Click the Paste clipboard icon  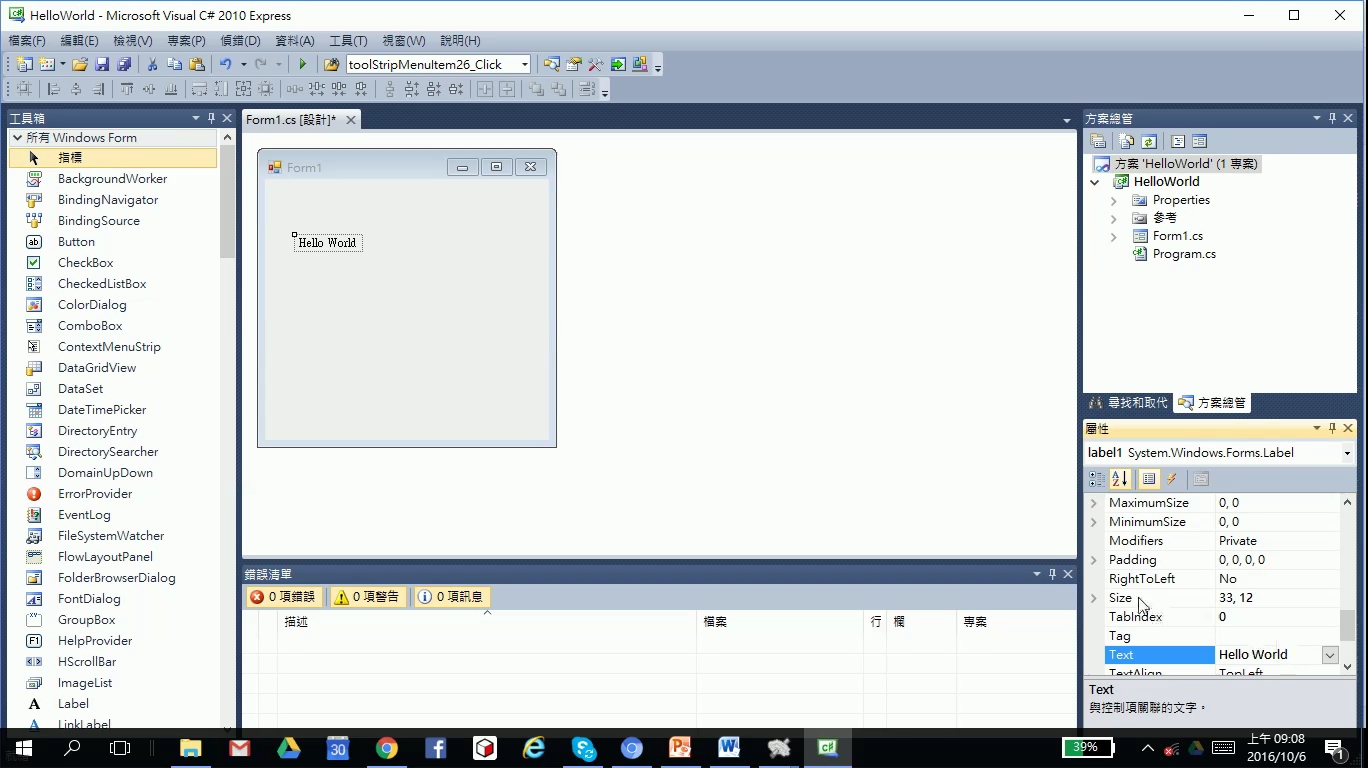(197, 64)
